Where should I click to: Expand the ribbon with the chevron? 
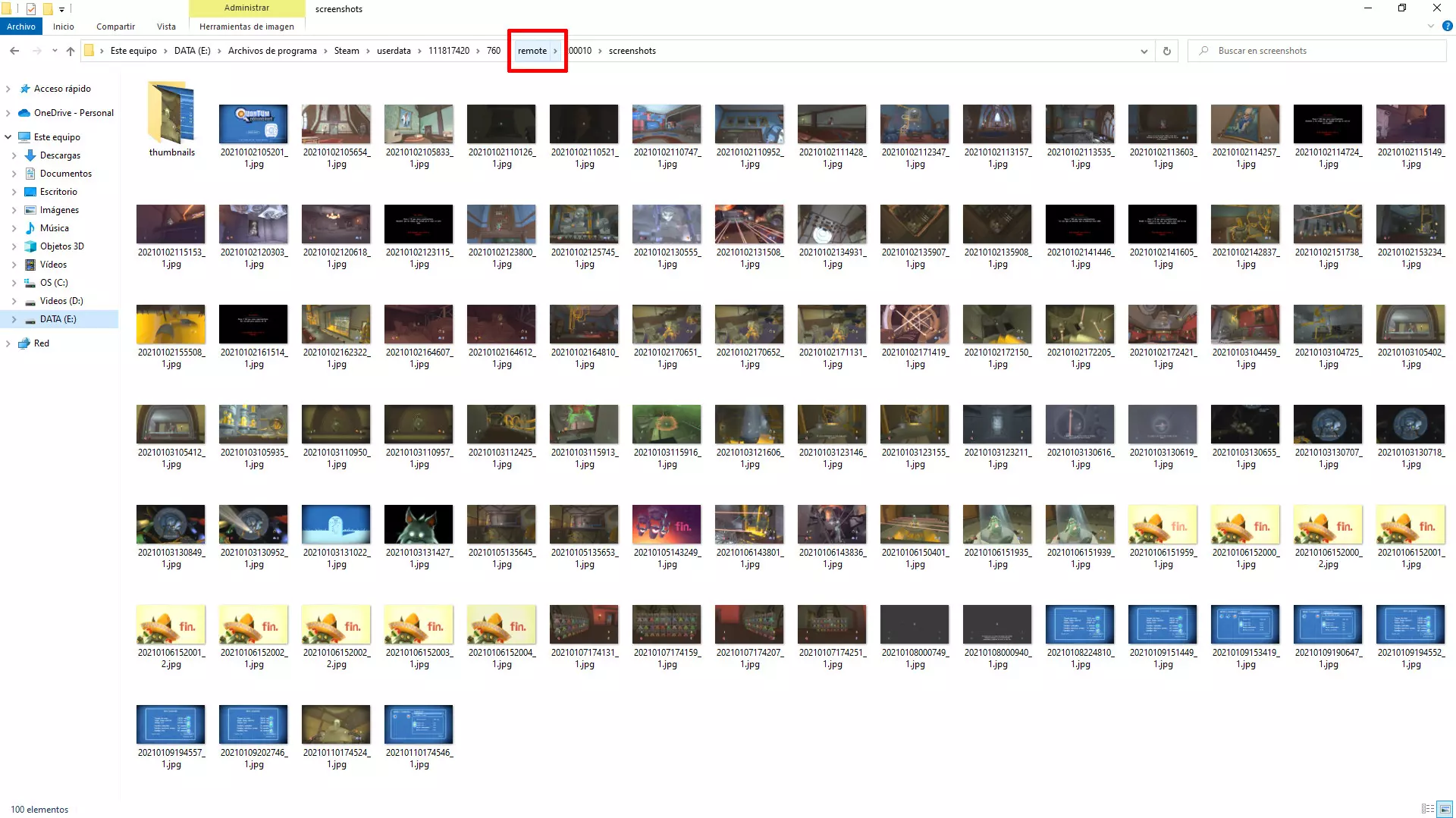1431,27
